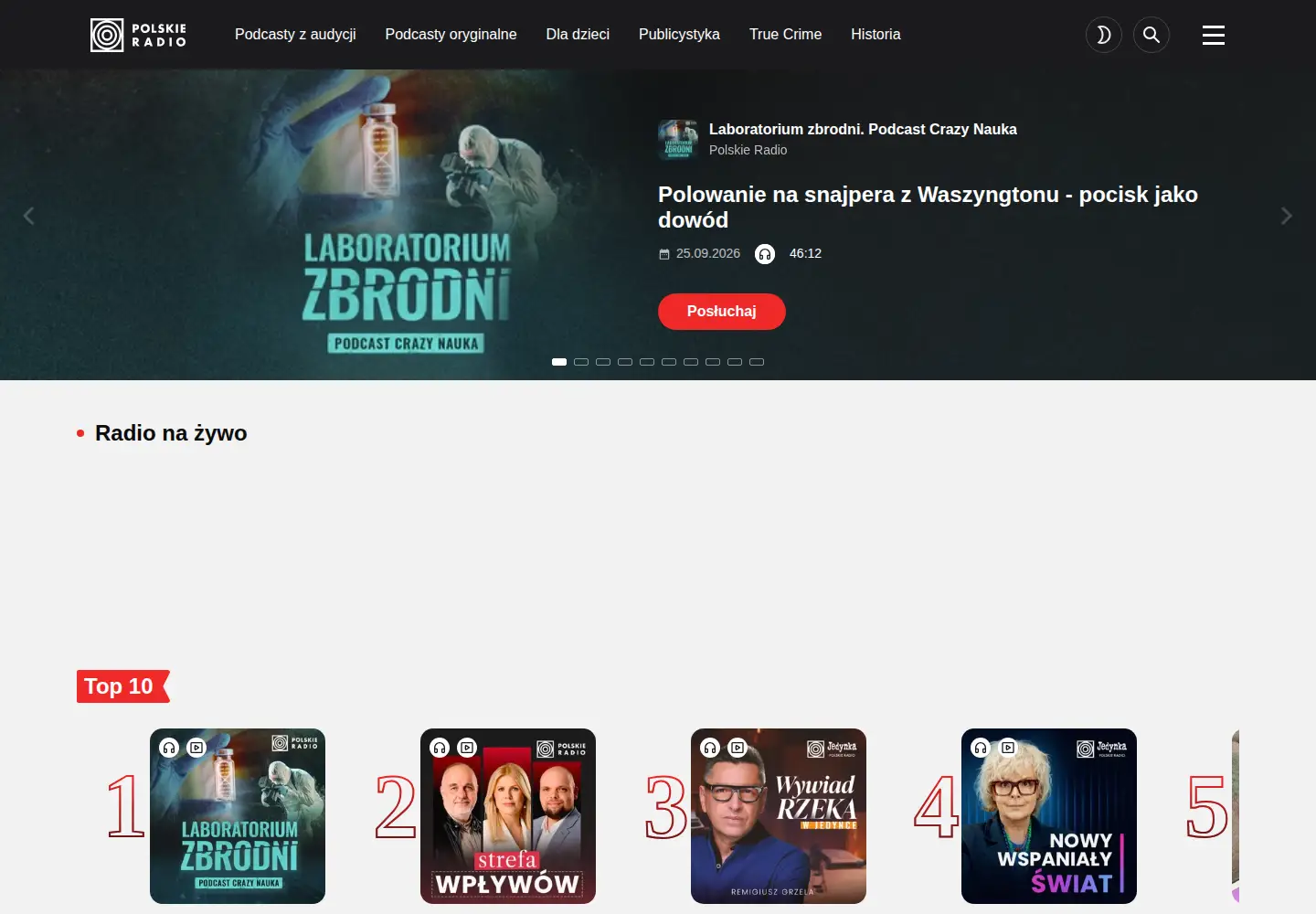Select fifth carousel indicator dot
Viewport: 1316px width, 914px height.
click(647, 362)
